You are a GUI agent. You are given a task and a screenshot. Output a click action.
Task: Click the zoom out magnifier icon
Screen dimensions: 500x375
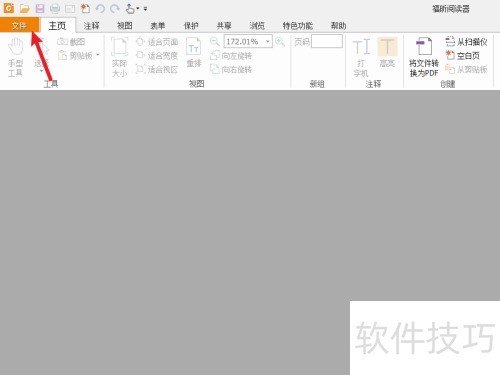click(215, 42)
